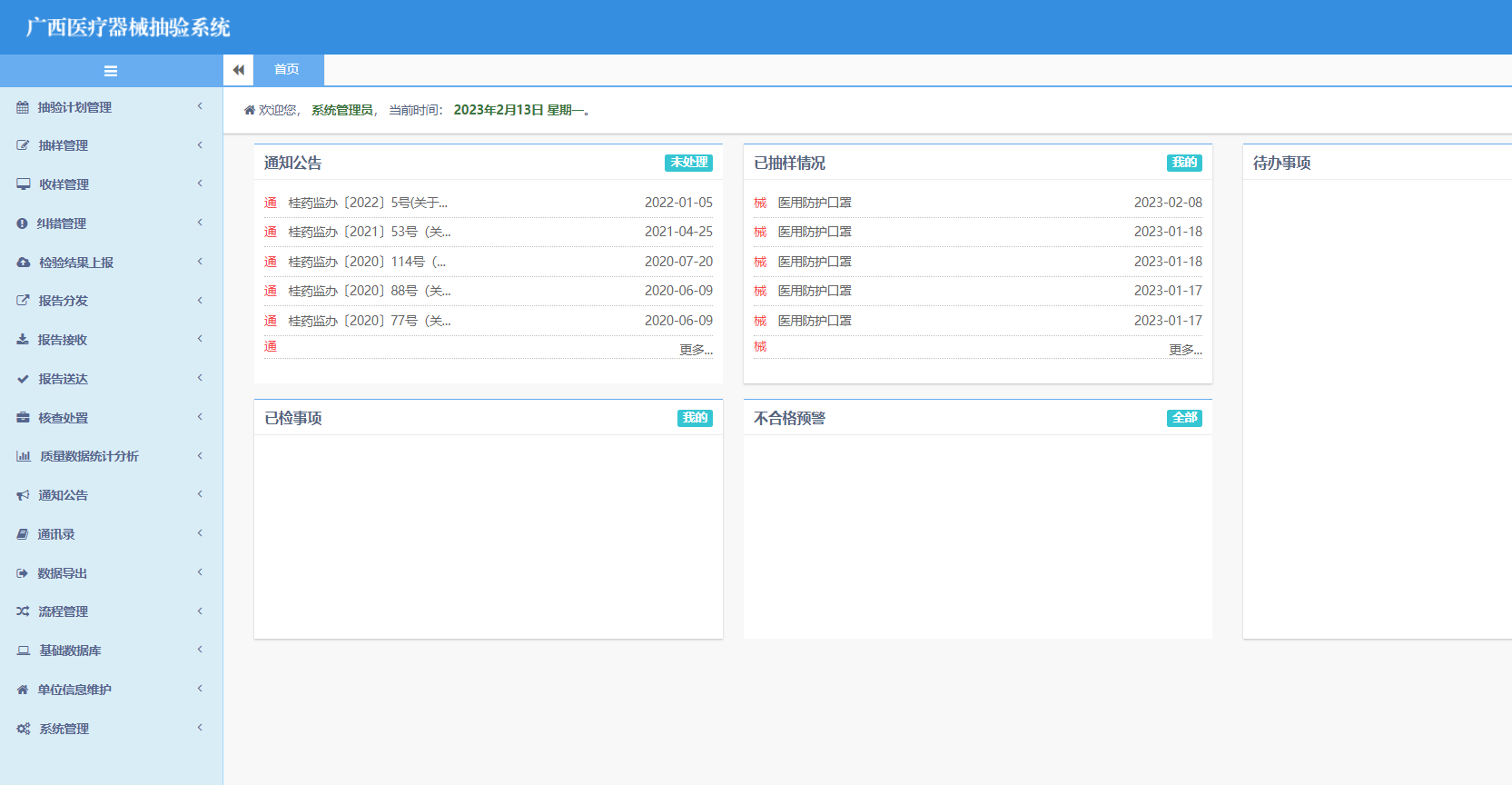The image size is (1512, 785).
Task: Click the 全部 badge on 不合格预警
Action: coord(1184,418)
